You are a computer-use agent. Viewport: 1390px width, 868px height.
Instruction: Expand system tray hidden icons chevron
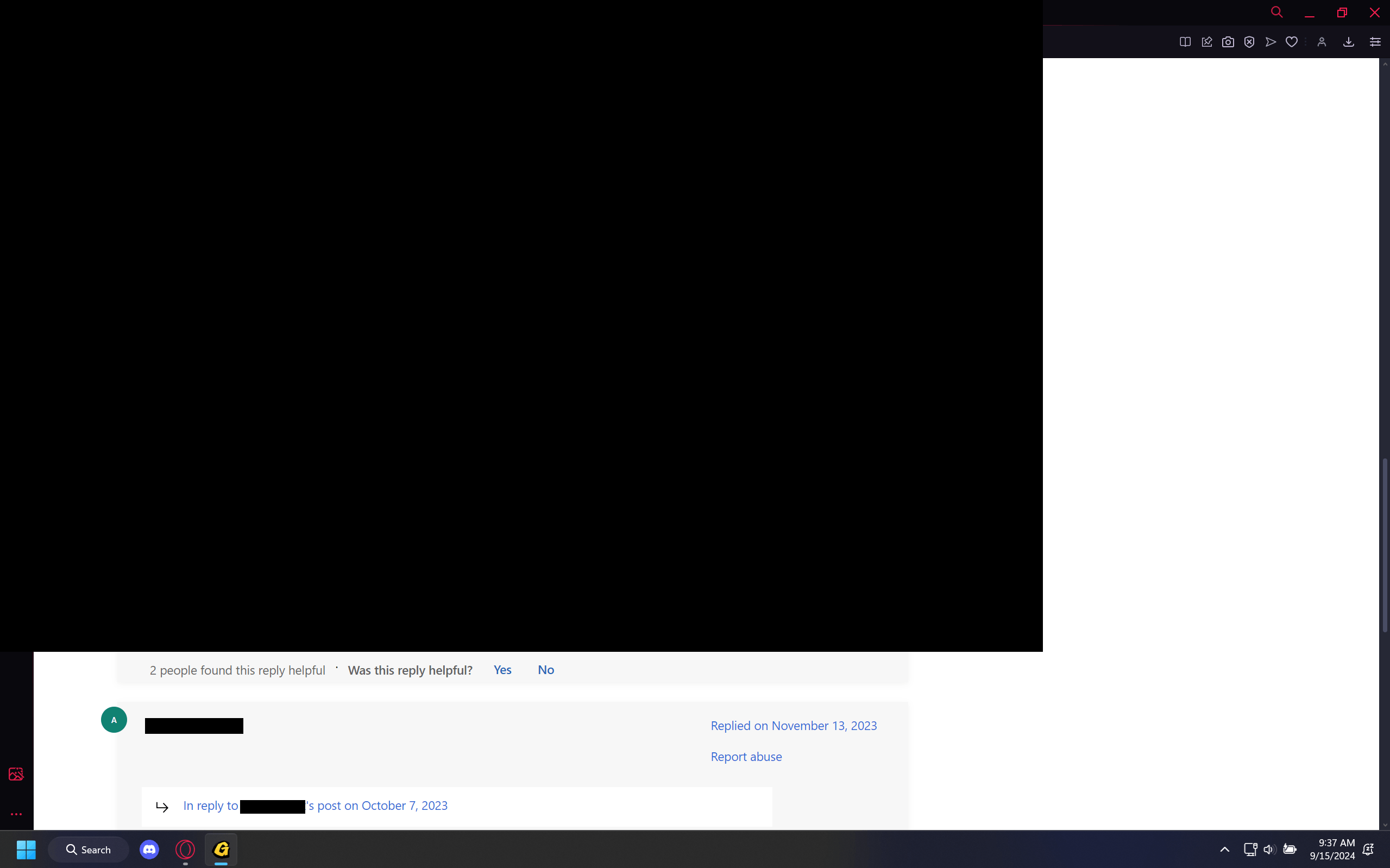1224,850
